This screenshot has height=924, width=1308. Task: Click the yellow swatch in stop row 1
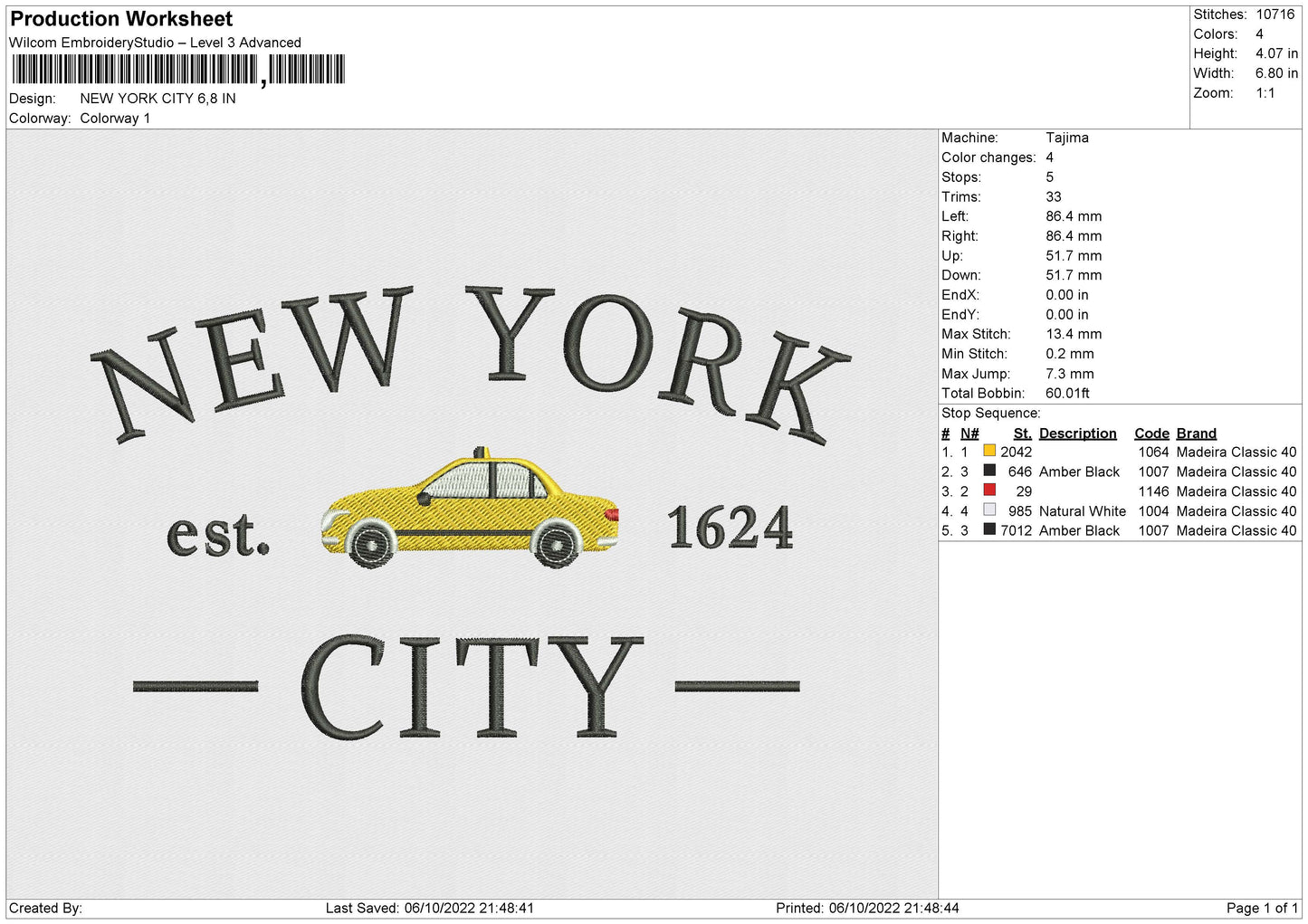click(x=989, y=451)
